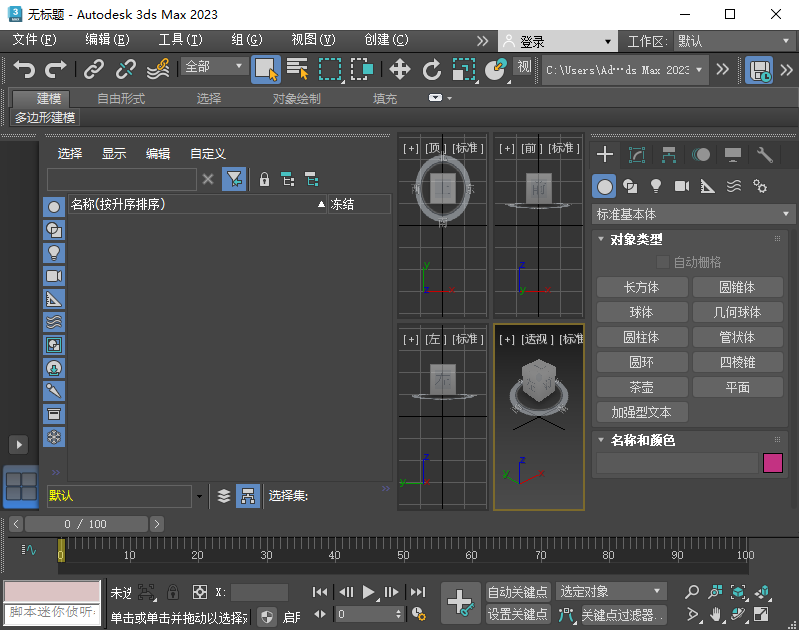
Task: Click the Undo arrow in the main toolbar
Action: 24,69
